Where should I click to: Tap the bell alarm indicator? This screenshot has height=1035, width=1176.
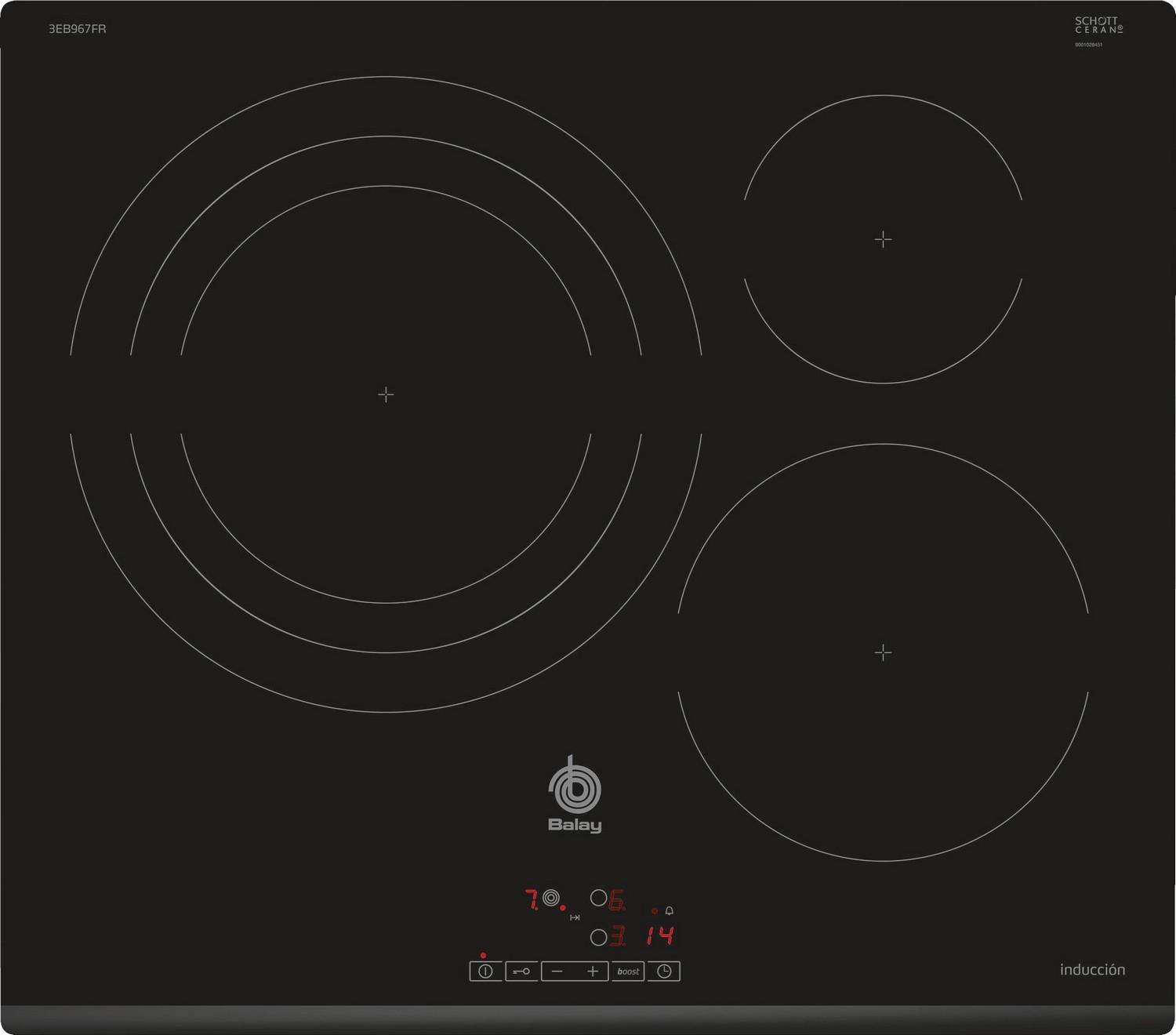pyautogui.click(x=669, y=911)
